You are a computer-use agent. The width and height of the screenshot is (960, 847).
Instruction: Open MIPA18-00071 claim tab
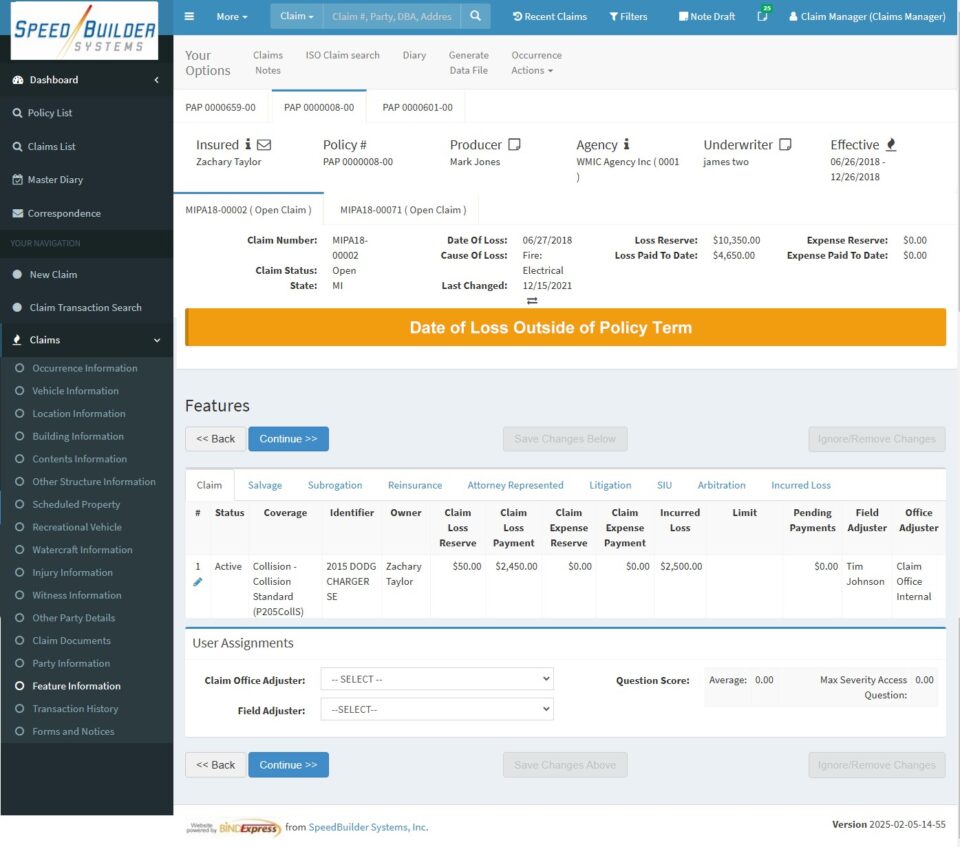(x=403, y=209)
